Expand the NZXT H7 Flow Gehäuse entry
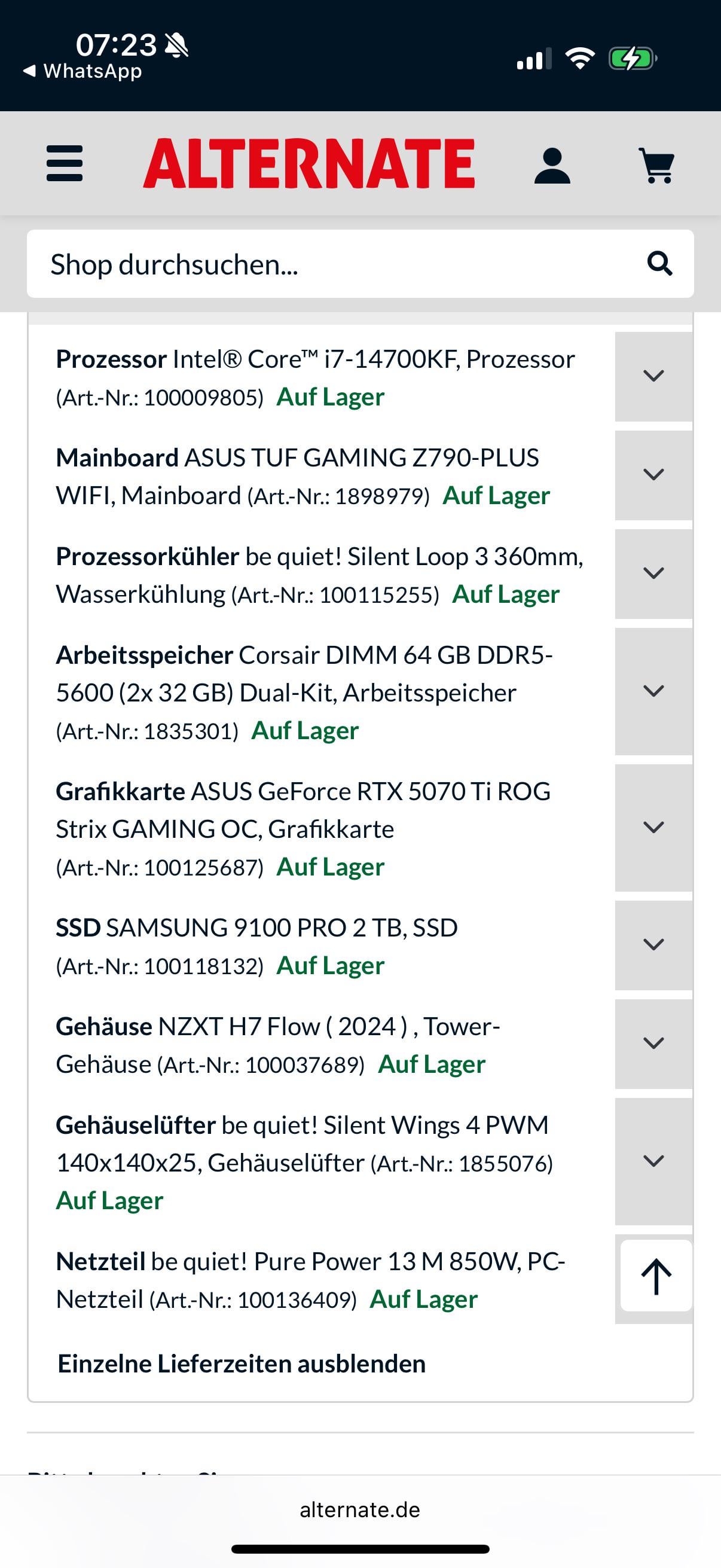 (653, 1044)
